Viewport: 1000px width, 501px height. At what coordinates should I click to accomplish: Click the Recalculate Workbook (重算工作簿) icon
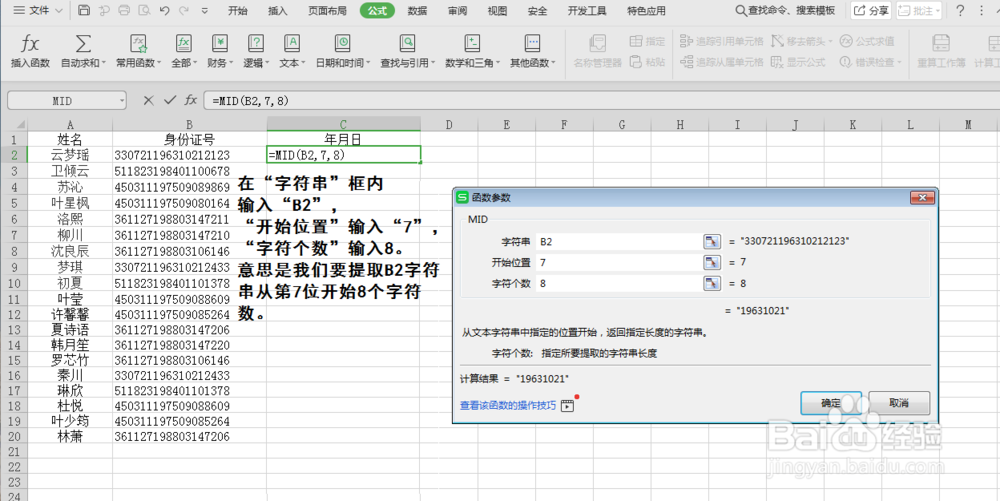click(x=941, y=43)
